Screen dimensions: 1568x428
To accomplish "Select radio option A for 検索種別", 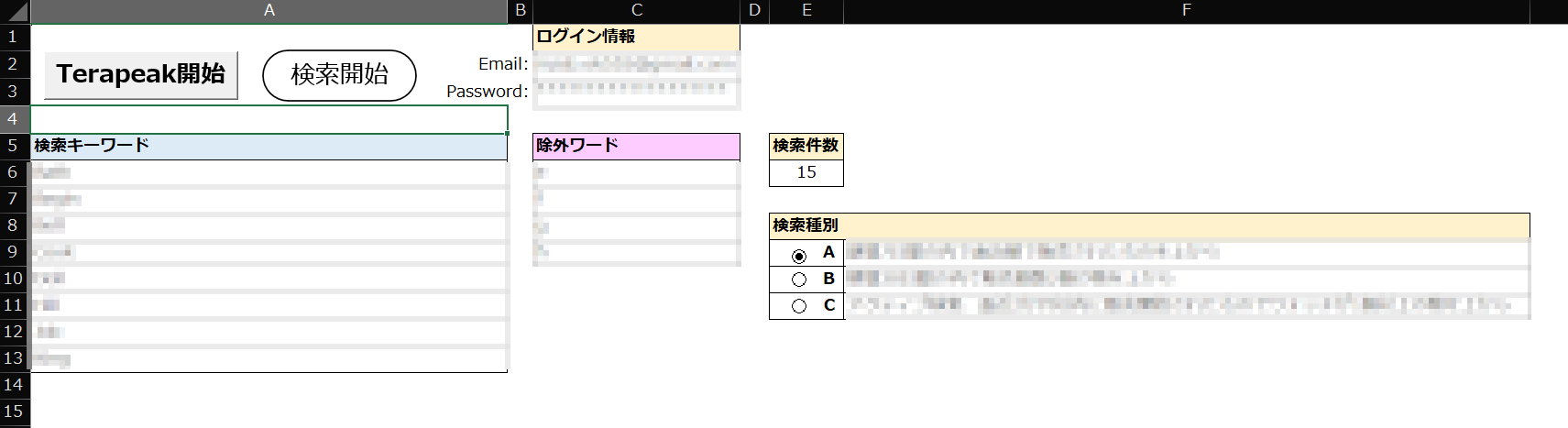I will pos(799,256).
